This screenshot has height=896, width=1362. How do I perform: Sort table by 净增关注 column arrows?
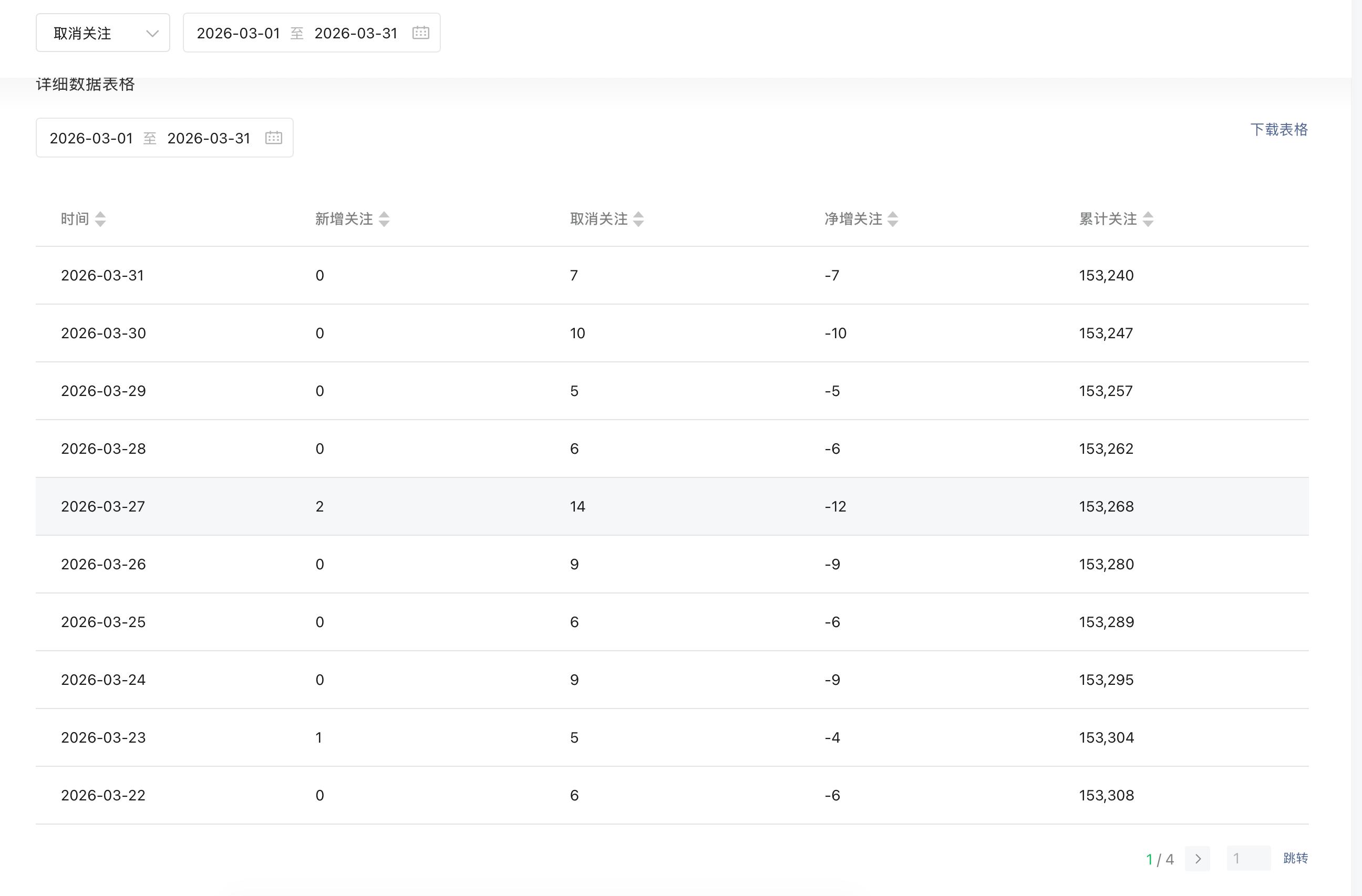(x=893, y=218)
